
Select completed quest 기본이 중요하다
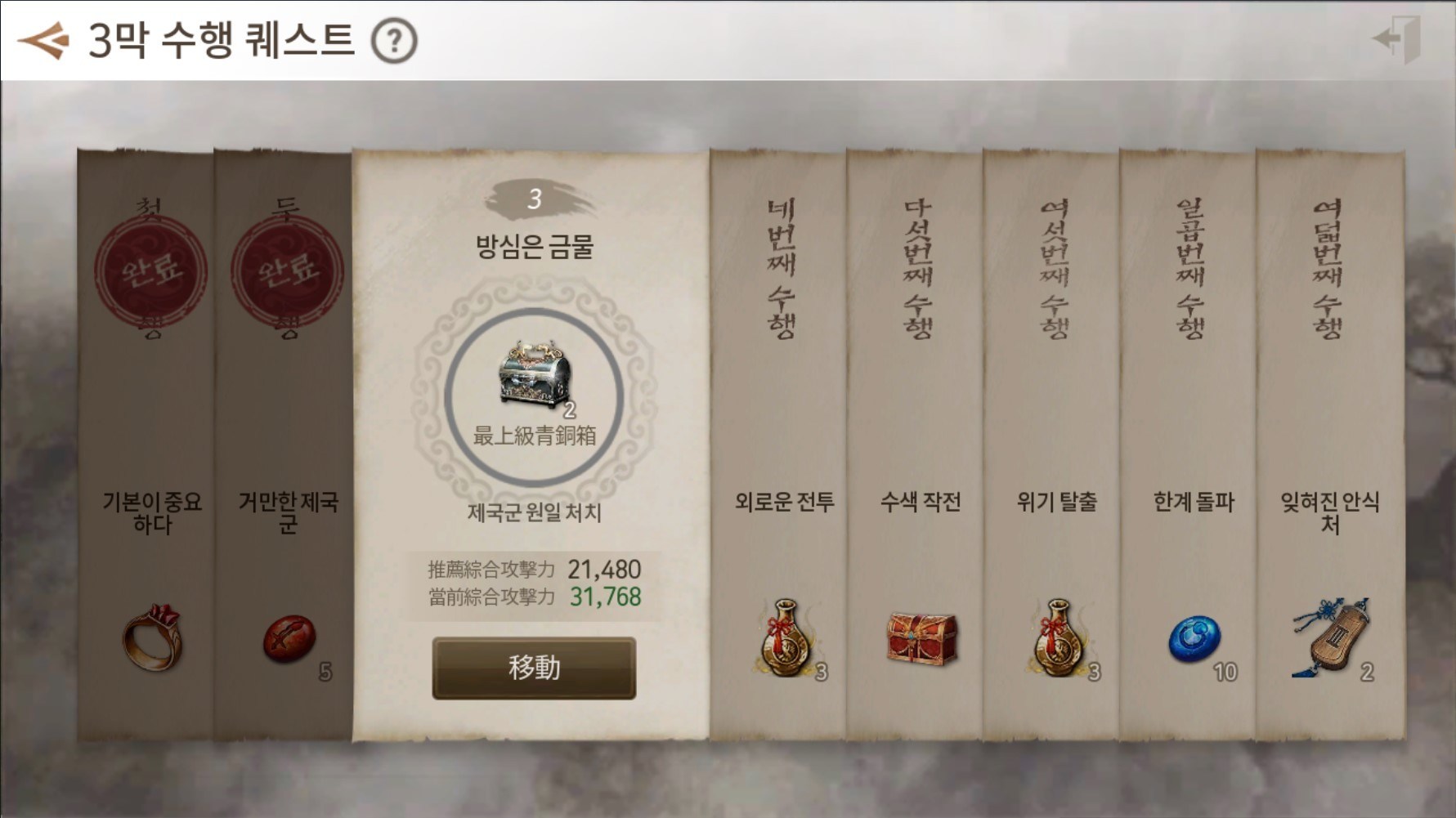[146, 445]
